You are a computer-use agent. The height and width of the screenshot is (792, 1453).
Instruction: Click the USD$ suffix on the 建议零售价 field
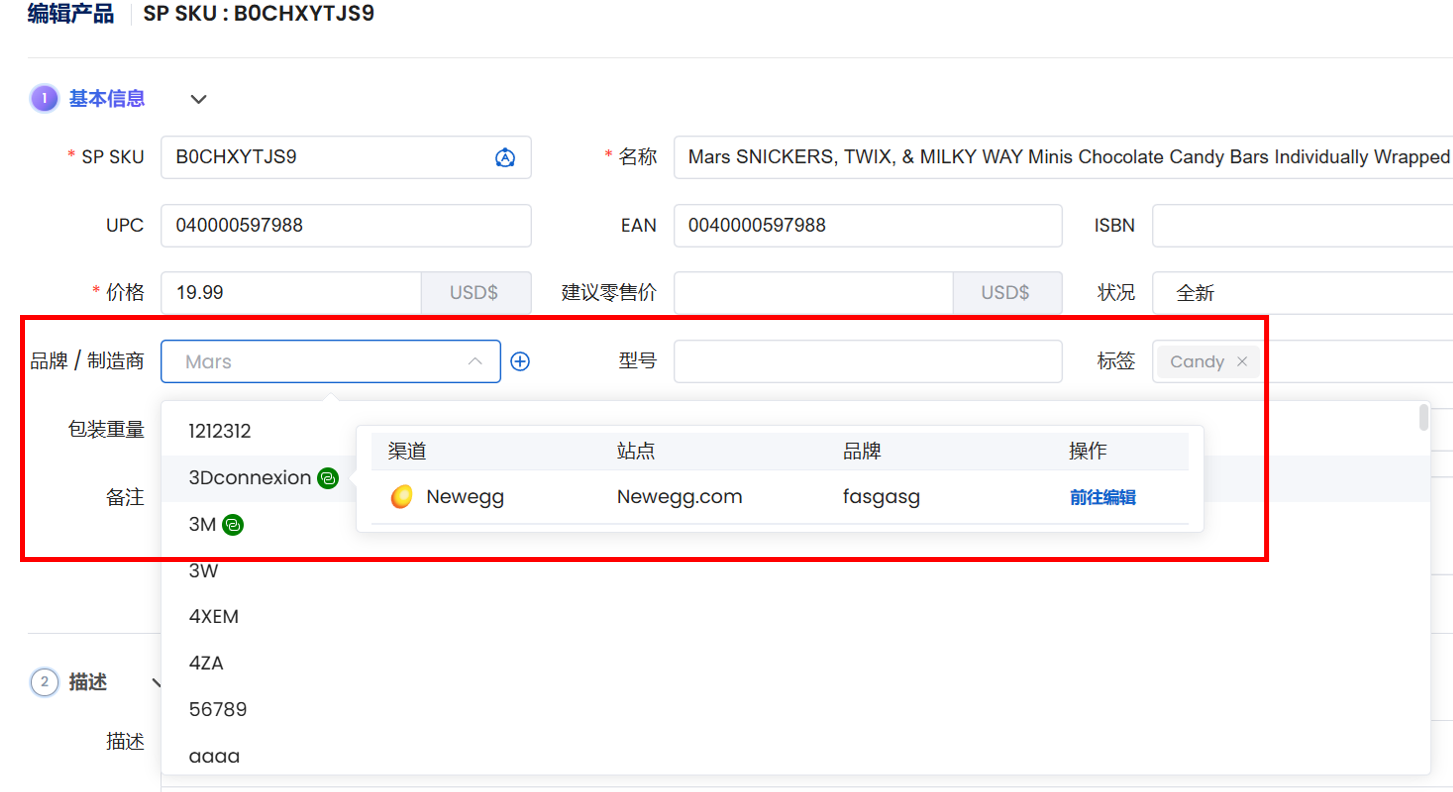[1007, 293]
